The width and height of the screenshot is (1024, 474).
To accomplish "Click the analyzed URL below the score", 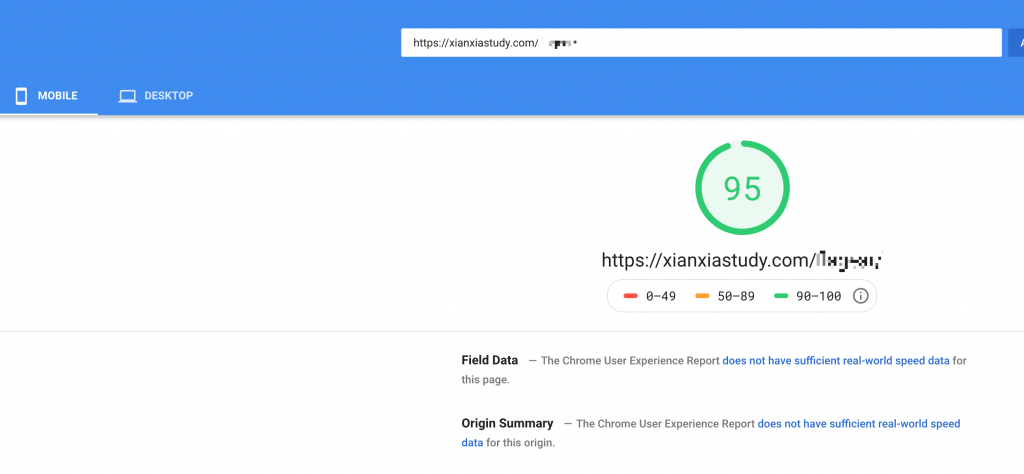I will pyautogui.click(x=741, y=260).
